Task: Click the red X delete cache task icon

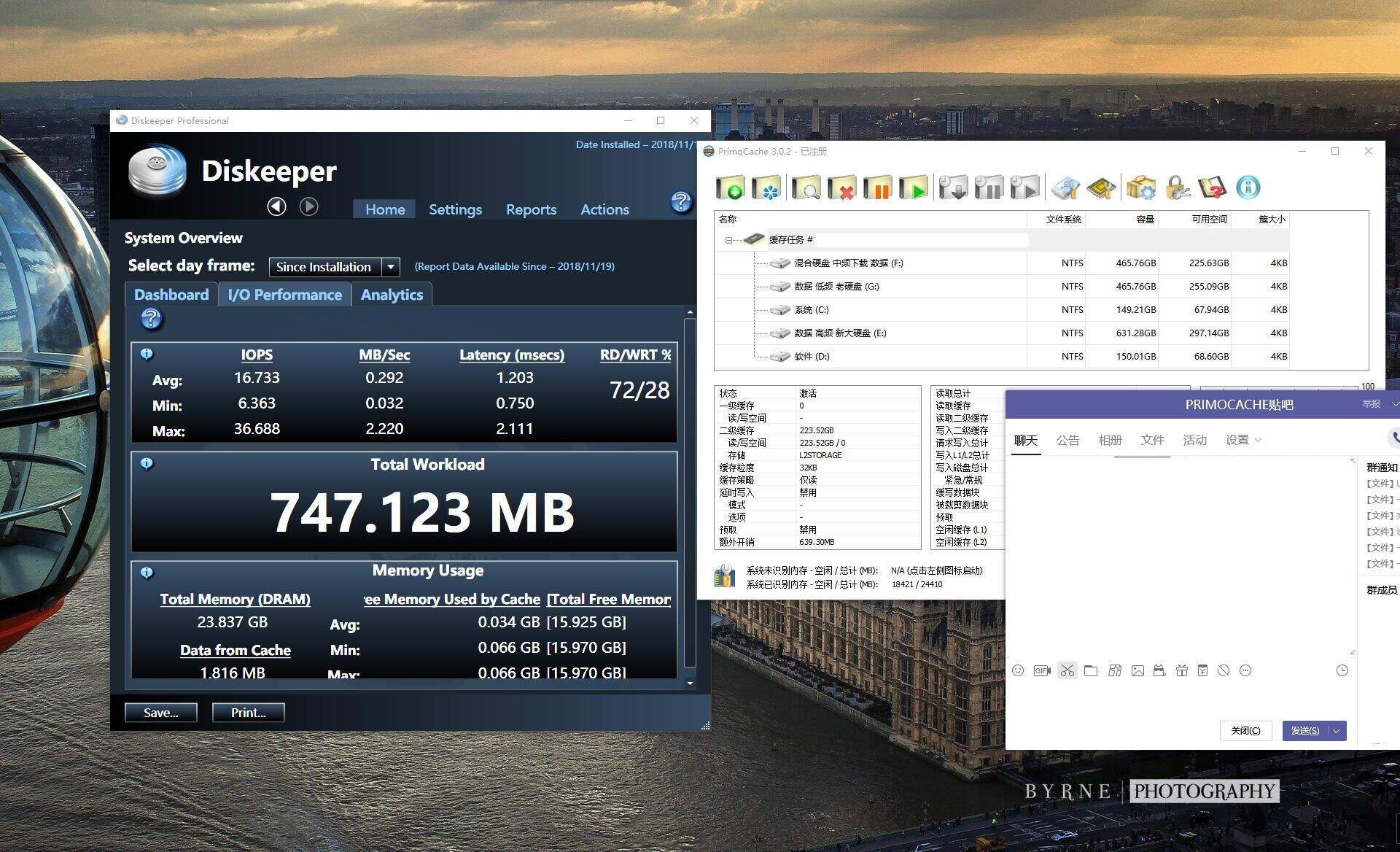Action: [841, 187]
